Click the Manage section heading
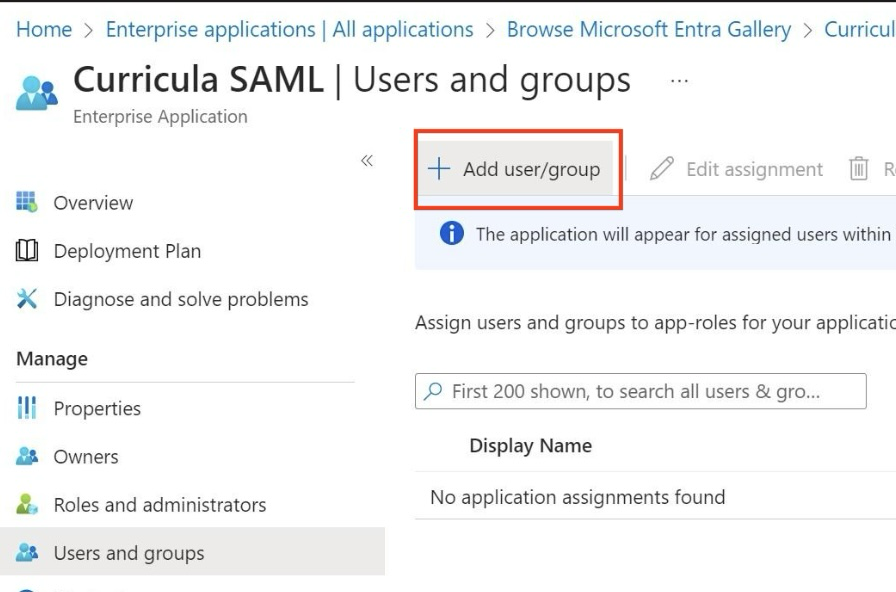The image size is (896, 592). coord(52,359)
